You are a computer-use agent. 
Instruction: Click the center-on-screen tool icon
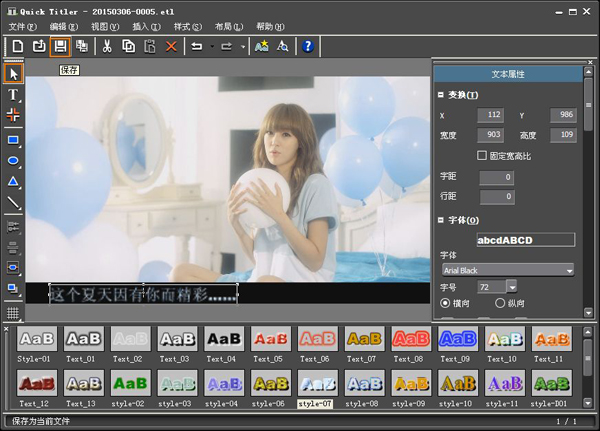tap(13, 267)
